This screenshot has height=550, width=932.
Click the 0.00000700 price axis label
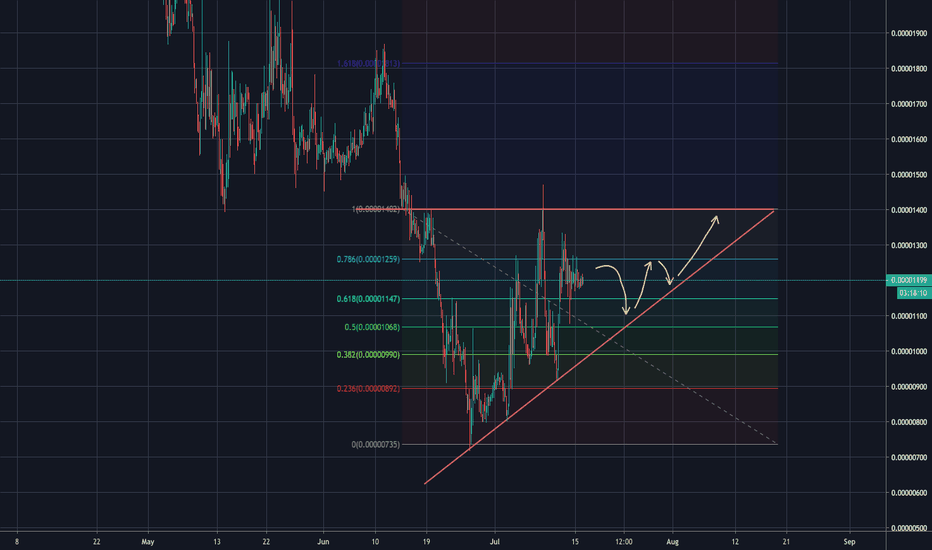909,458
